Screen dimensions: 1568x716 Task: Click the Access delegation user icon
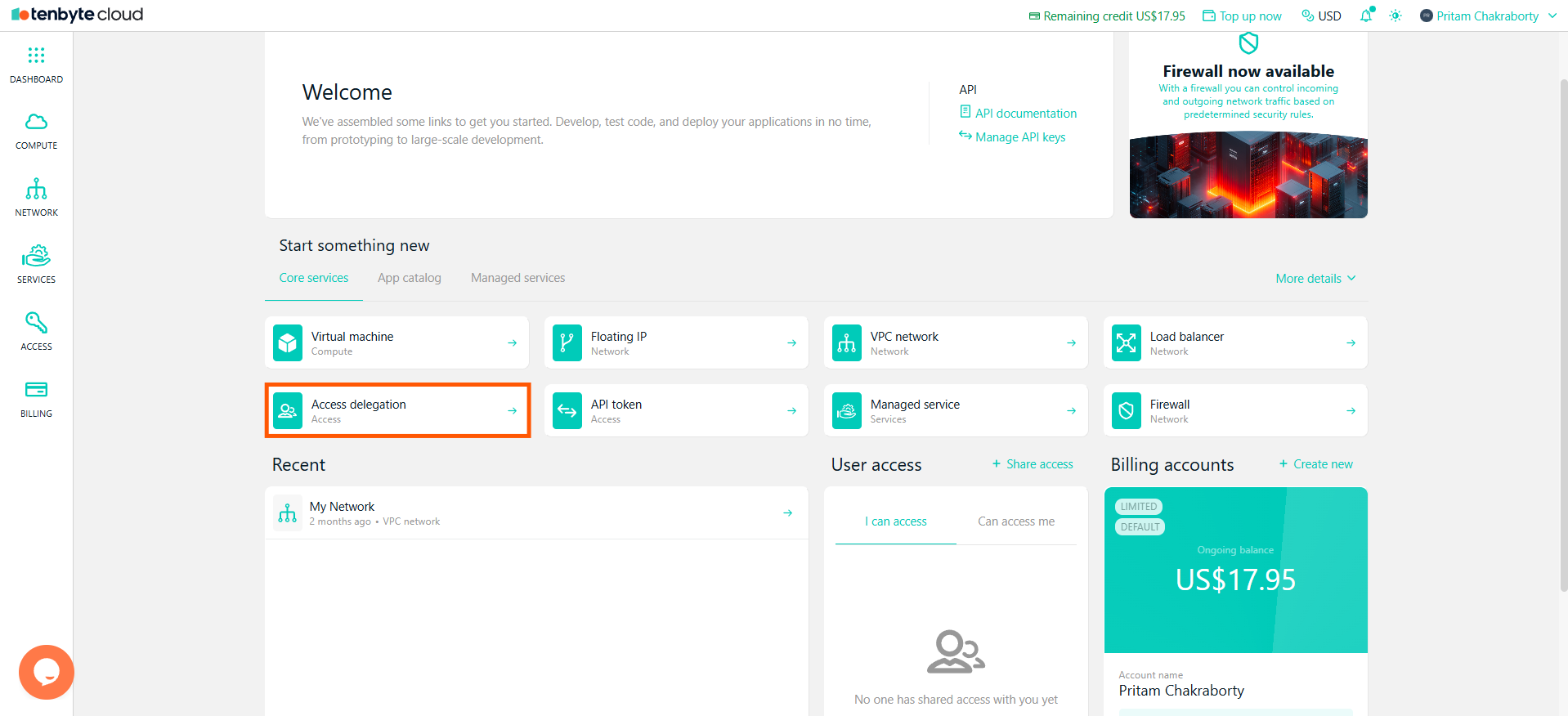[x=288, y=411]
